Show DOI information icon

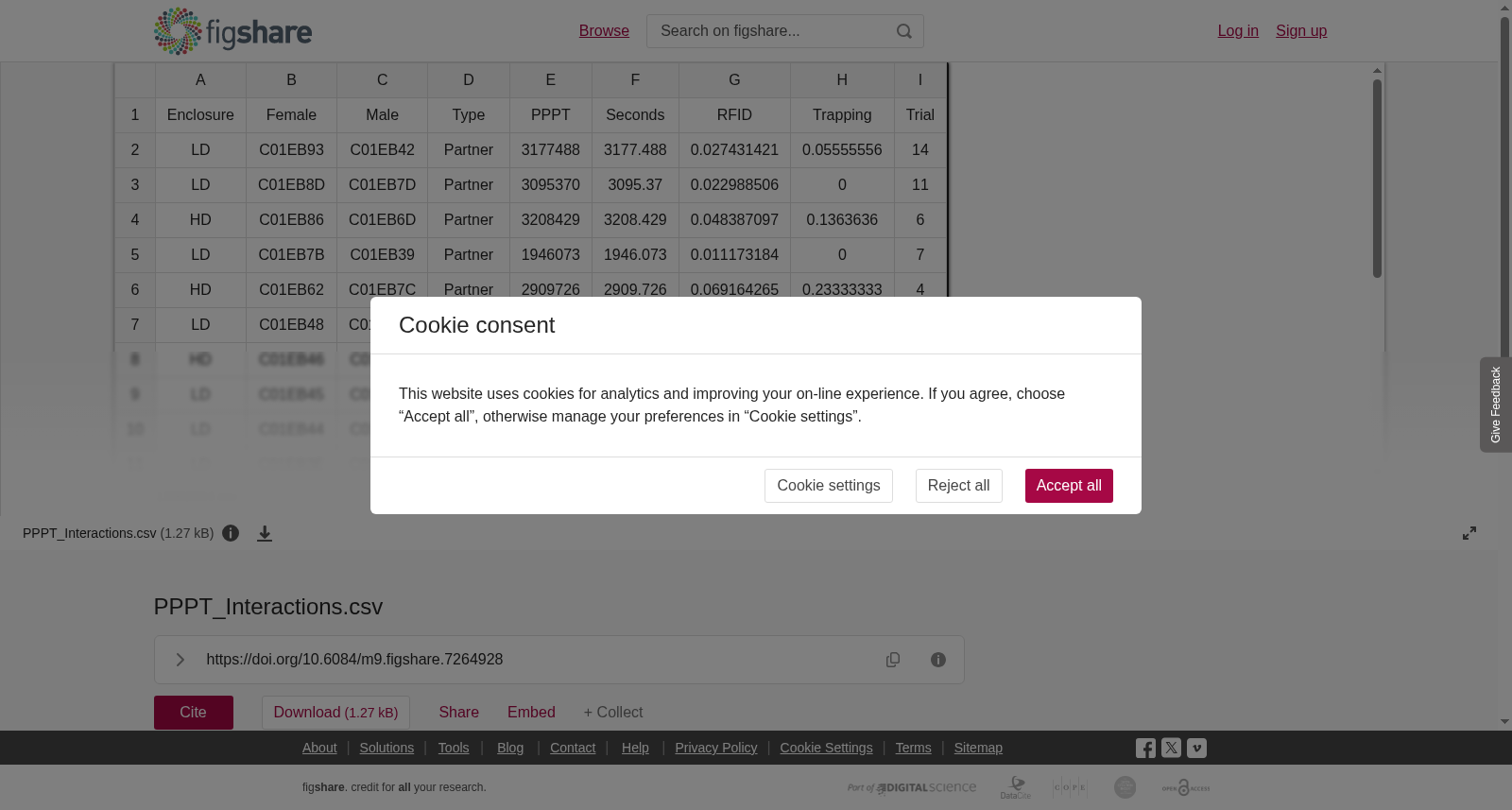(x=938, y=660)
